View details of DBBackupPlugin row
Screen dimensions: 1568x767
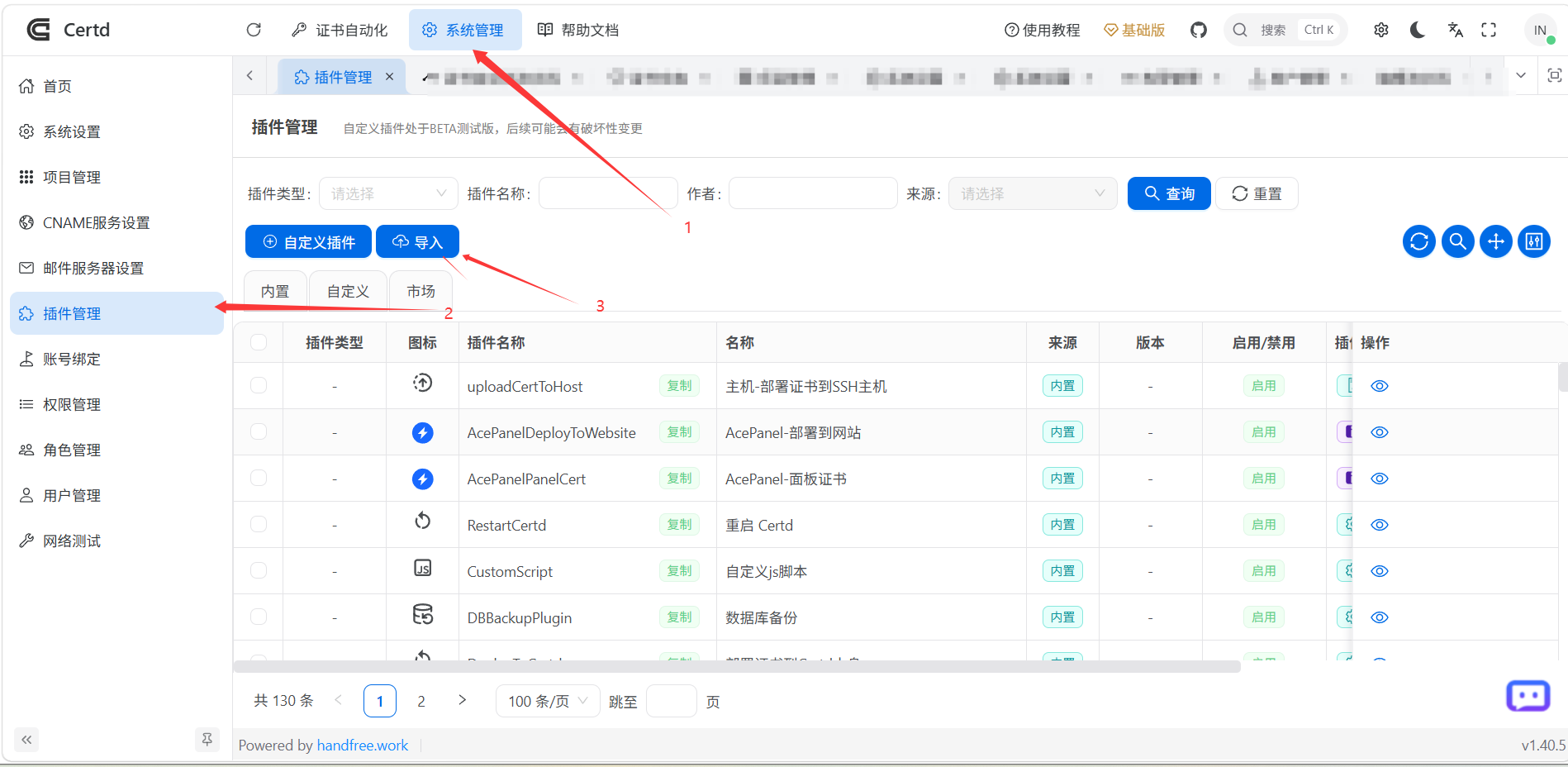pyautogui.click(x=1380, y=617)
